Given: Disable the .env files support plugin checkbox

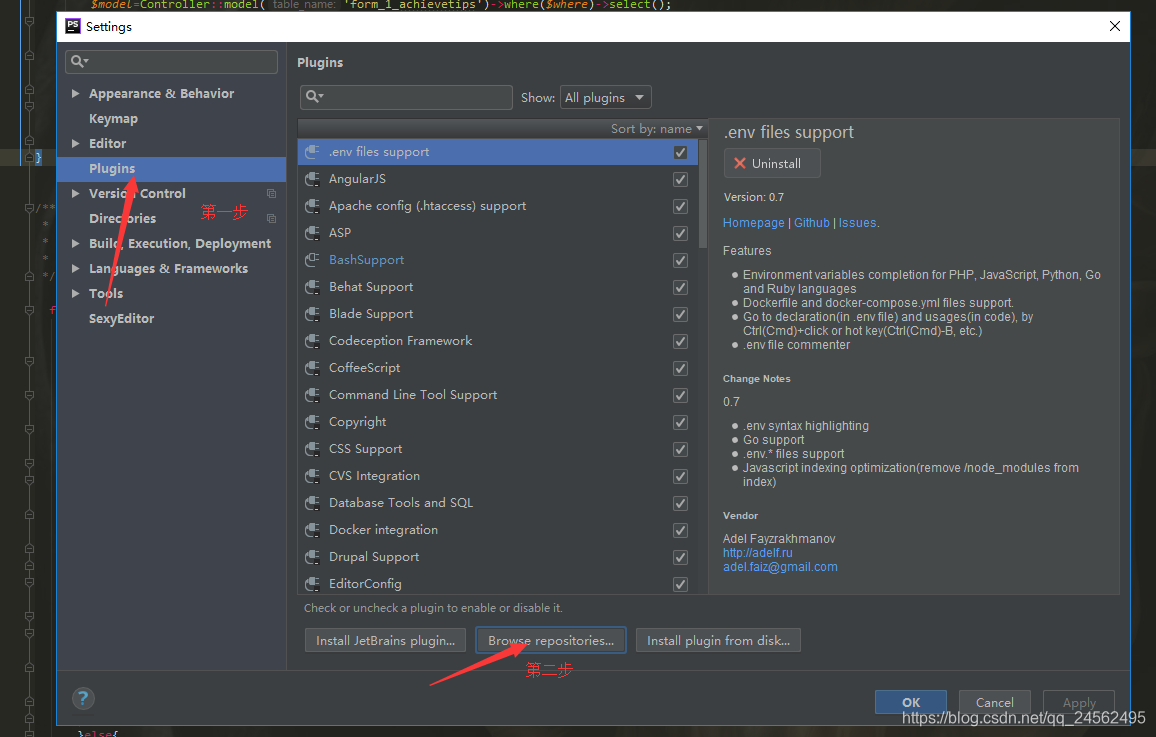Looking at the screenshot, I should pos(680,153).
